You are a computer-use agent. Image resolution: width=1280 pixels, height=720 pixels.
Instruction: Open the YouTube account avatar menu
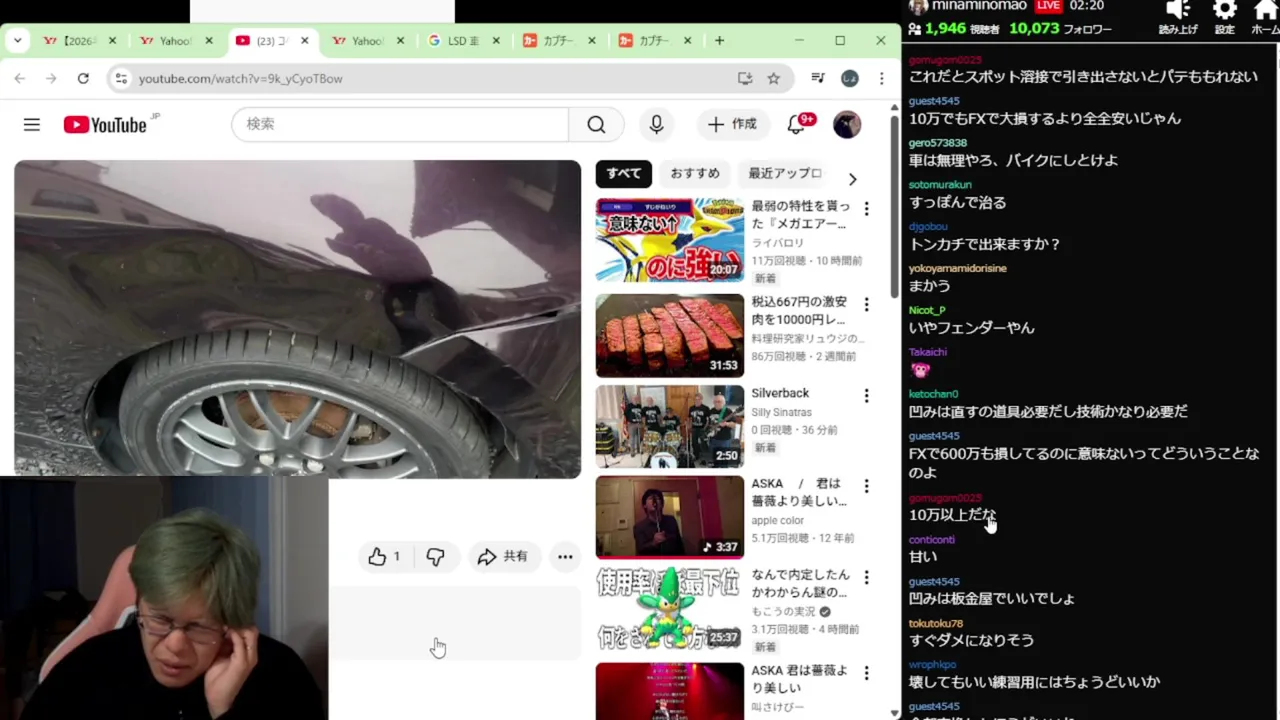(x=847, y=124)
